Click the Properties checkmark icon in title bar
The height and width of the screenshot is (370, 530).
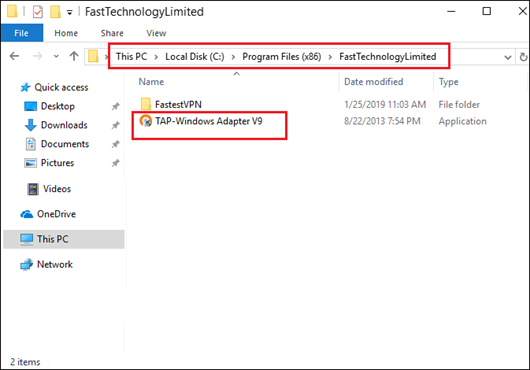tap(38, 12)
